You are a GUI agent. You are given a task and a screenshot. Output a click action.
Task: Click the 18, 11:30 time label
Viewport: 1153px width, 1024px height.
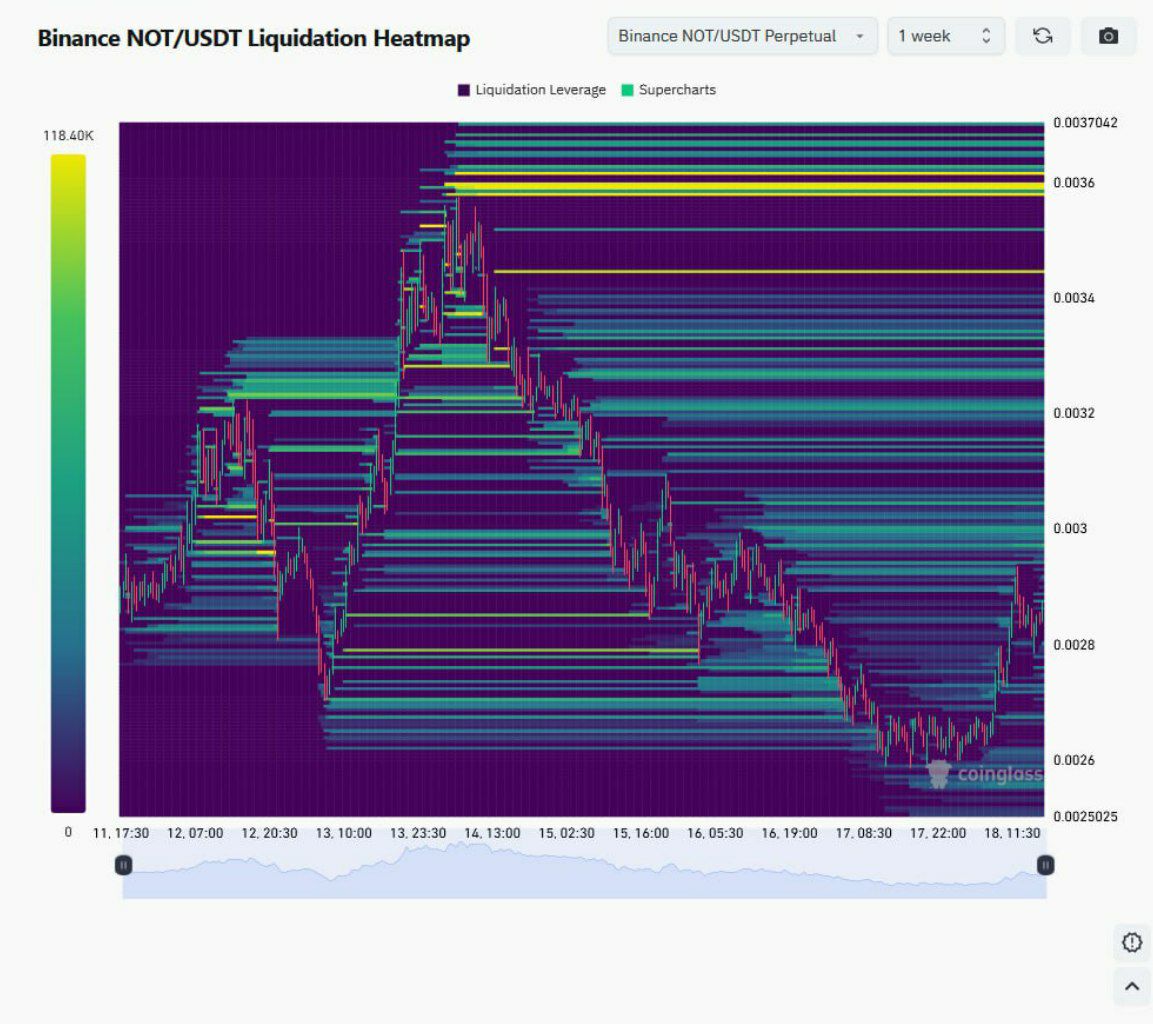pyautogui.click(x=1012, y=833)
